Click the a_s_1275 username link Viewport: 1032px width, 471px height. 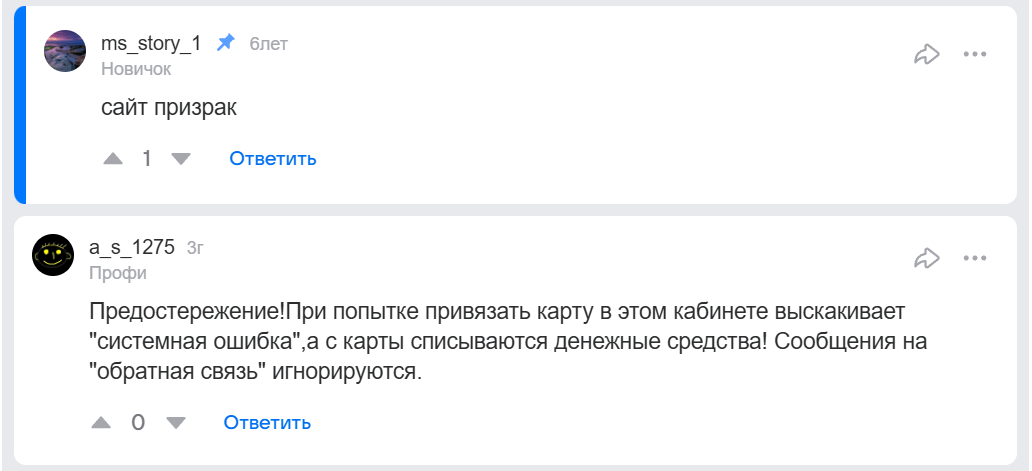click(x=132, y=248)
